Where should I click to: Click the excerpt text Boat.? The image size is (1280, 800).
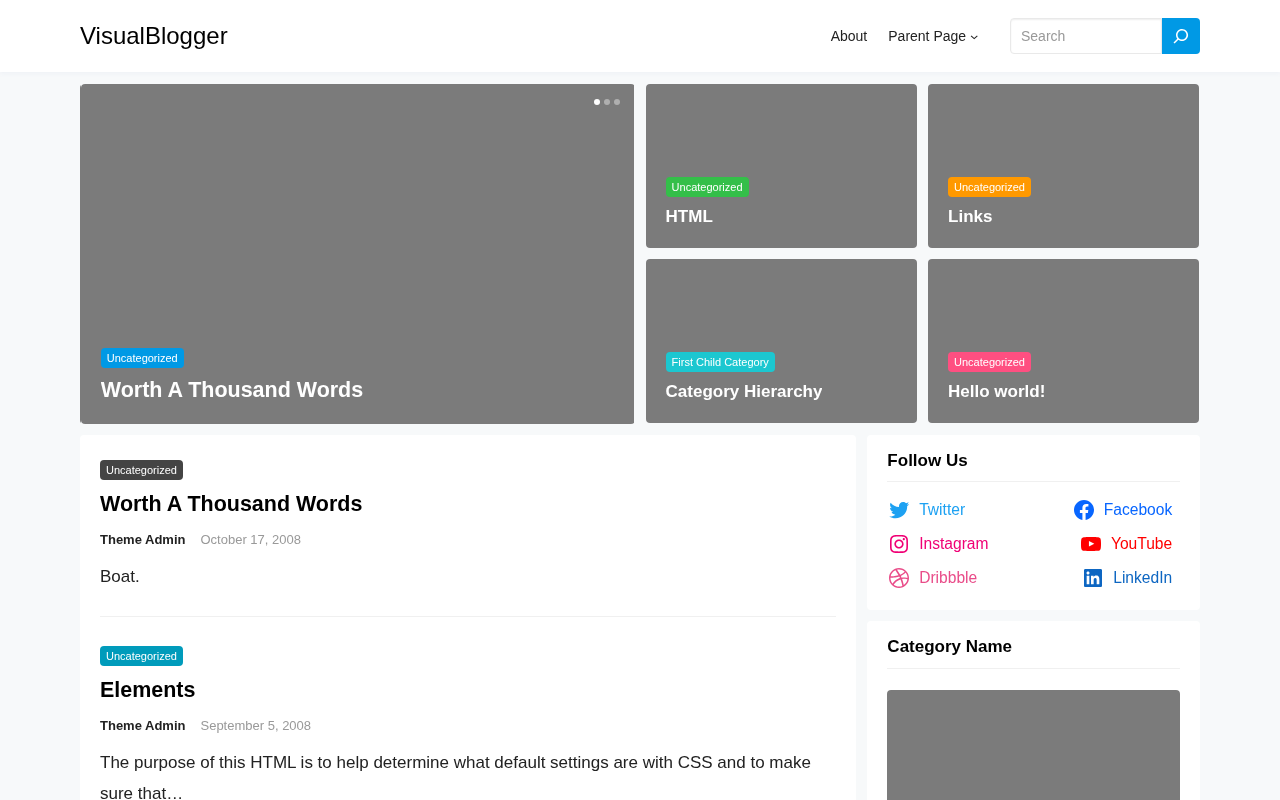tap(120, 577)
